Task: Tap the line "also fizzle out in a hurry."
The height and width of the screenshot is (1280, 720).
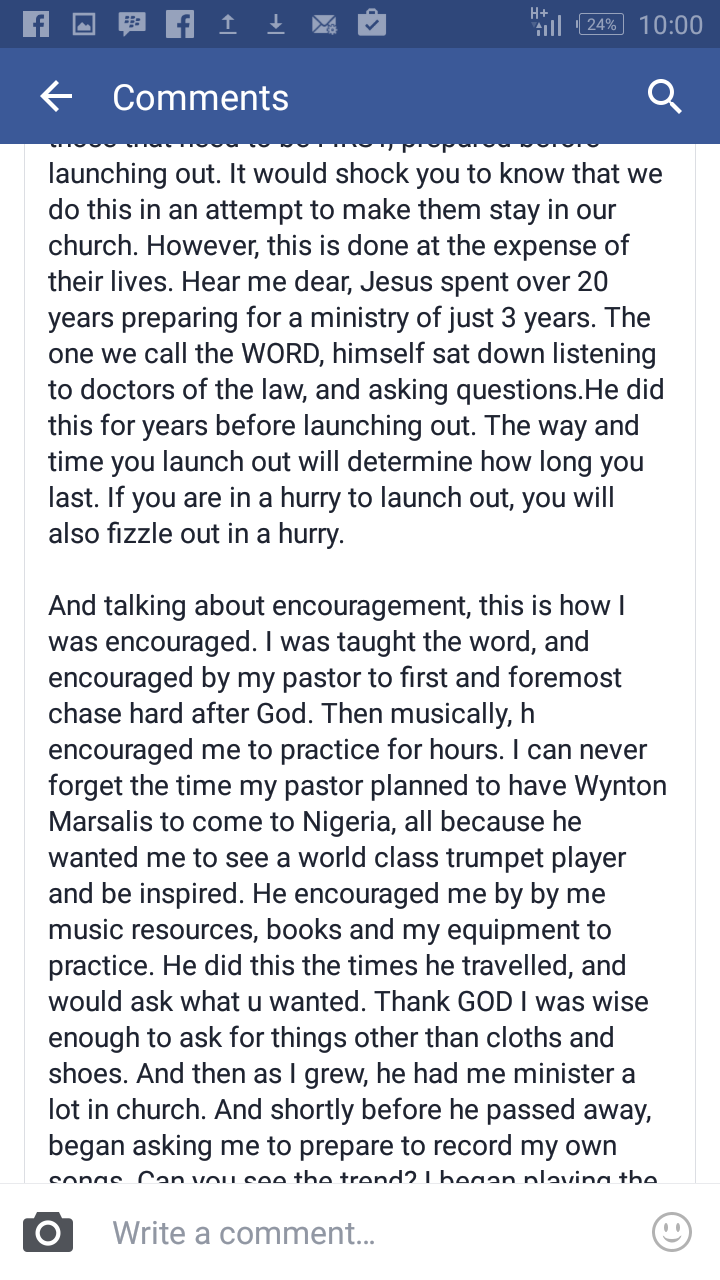Action: [196, 533]
